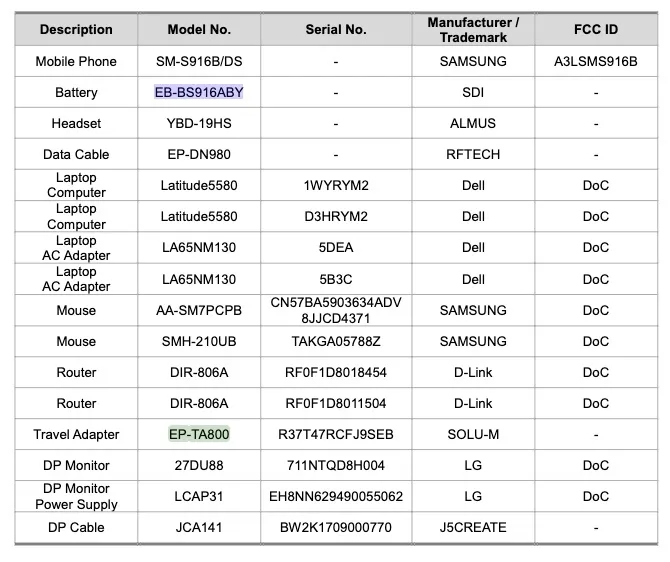This screenshot has height=562, width=670.
Task: Select the FCC ID column header
Action: [x=596, y=30]
